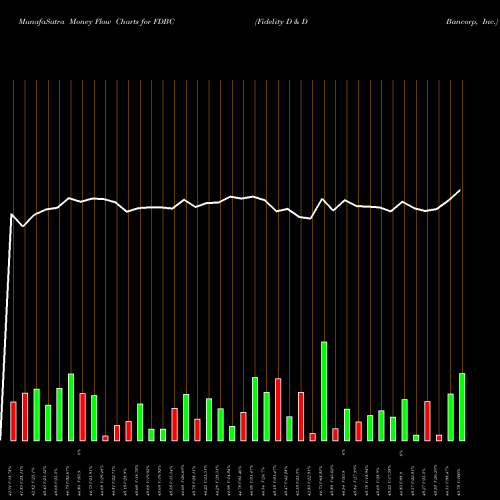This screenshot has width=500, height=500.
Task: Click the 'Bancorp, Inc.)' text in the header
Action: (472, 22)
